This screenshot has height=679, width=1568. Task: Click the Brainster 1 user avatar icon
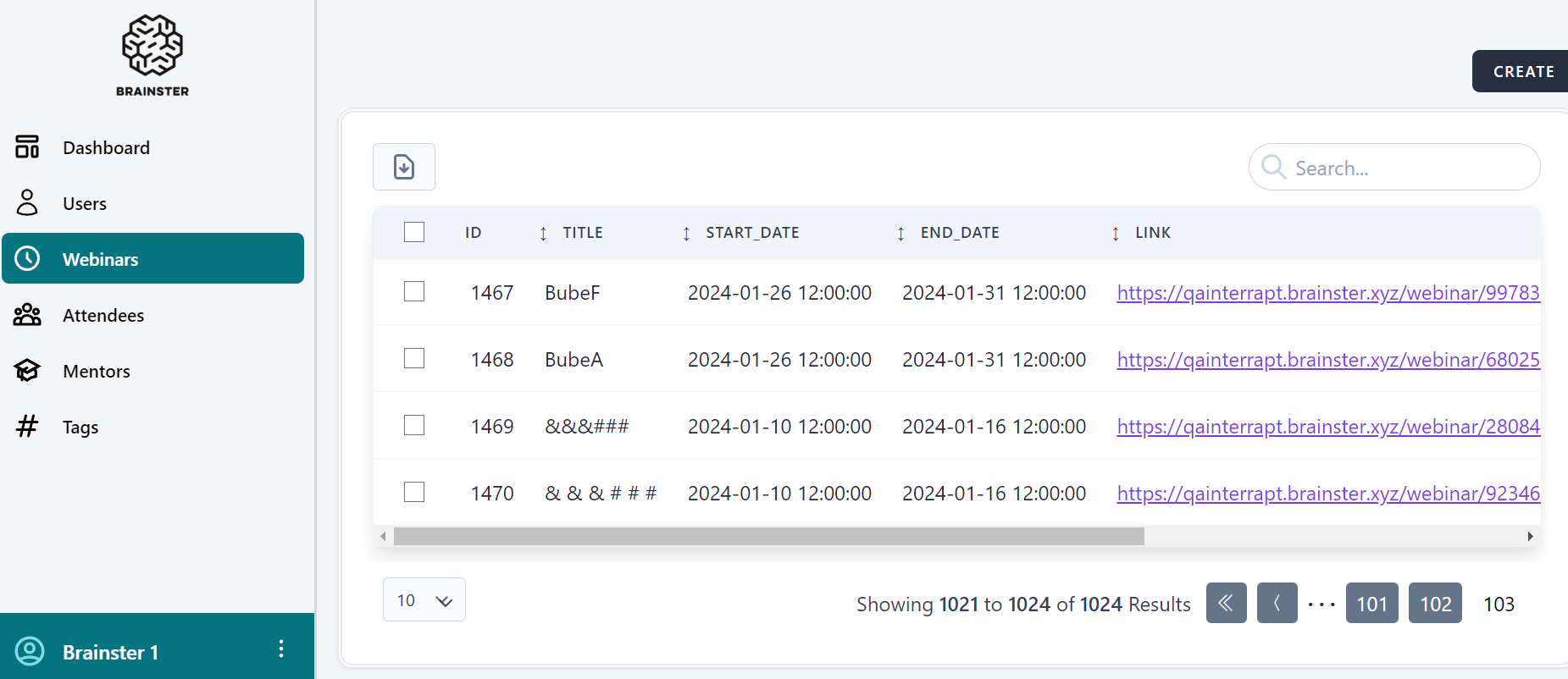click(30, 651)
